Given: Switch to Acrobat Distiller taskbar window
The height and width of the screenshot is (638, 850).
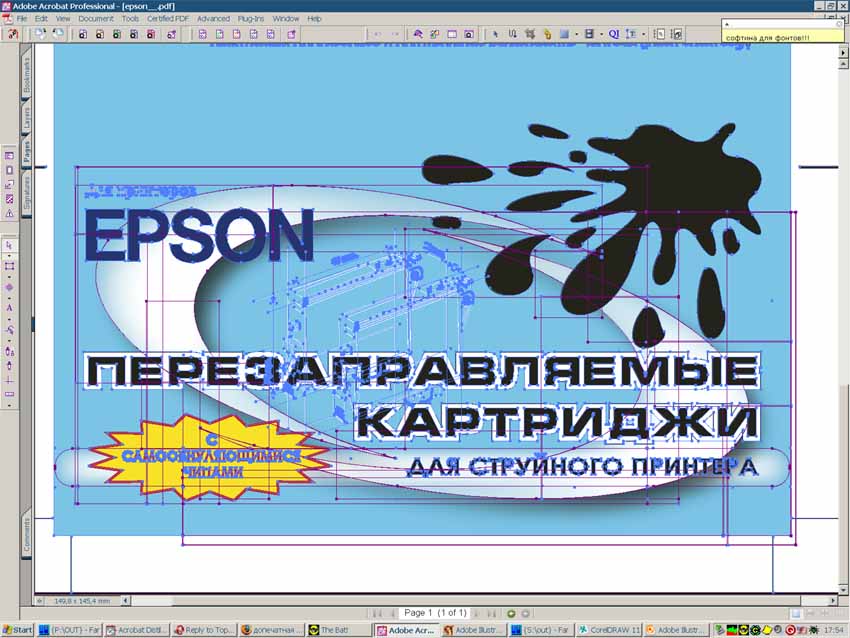Looking at the screenshot, I should click(138, 630).
